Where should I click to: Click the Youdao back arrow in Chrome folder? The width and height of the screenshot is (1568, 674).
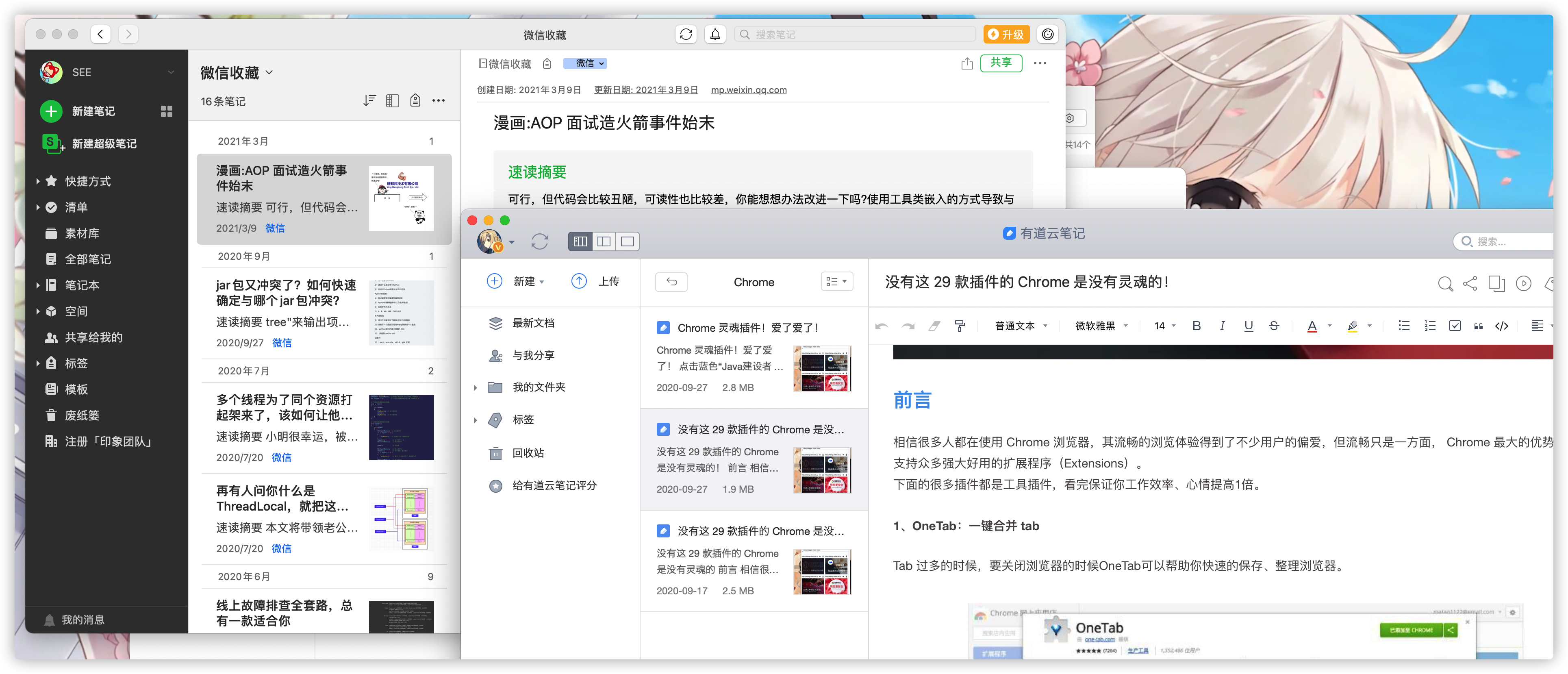click(671, 282)
